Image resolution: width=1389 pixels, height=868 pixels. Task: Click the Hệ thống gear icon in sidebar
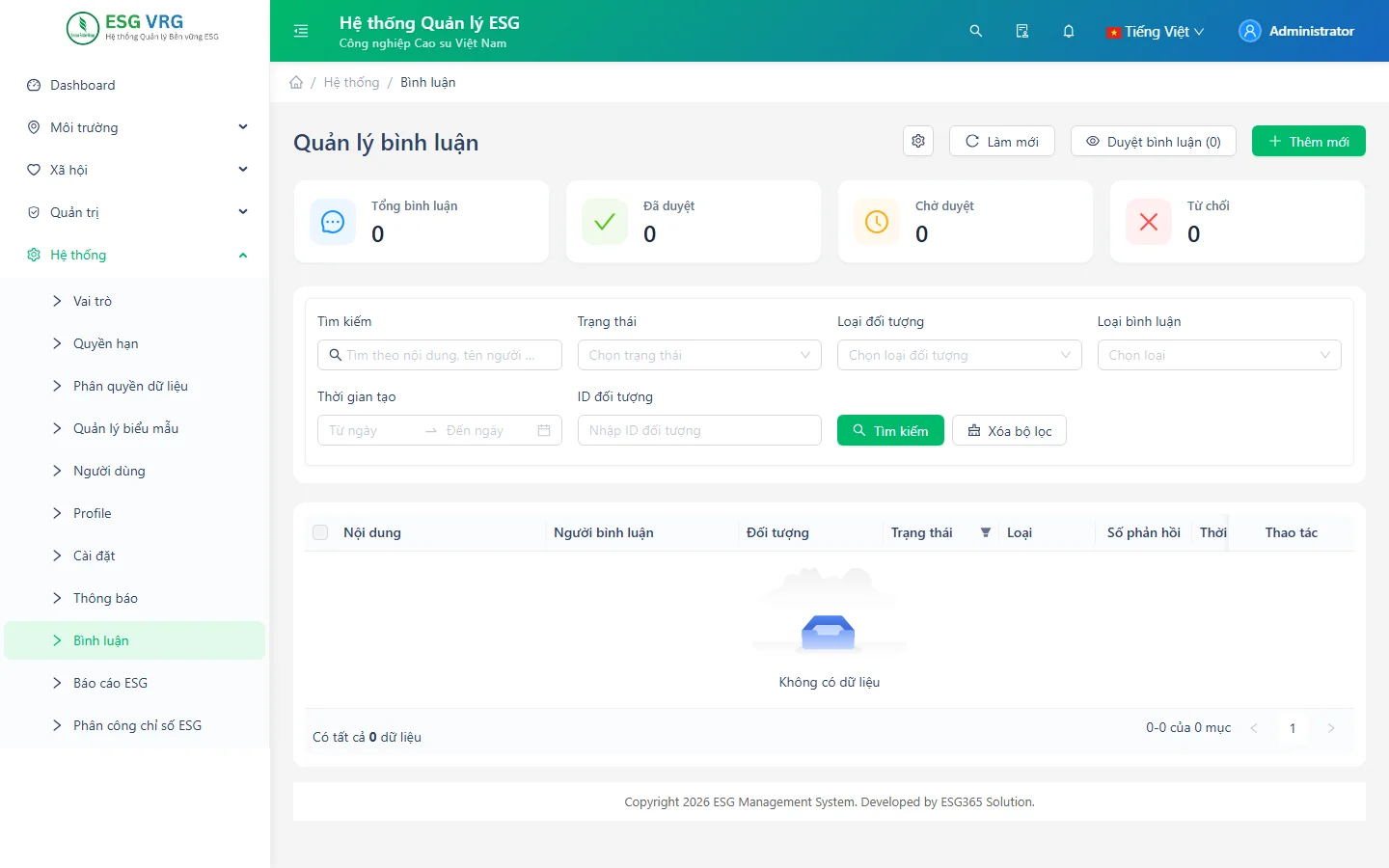[34, 255]
